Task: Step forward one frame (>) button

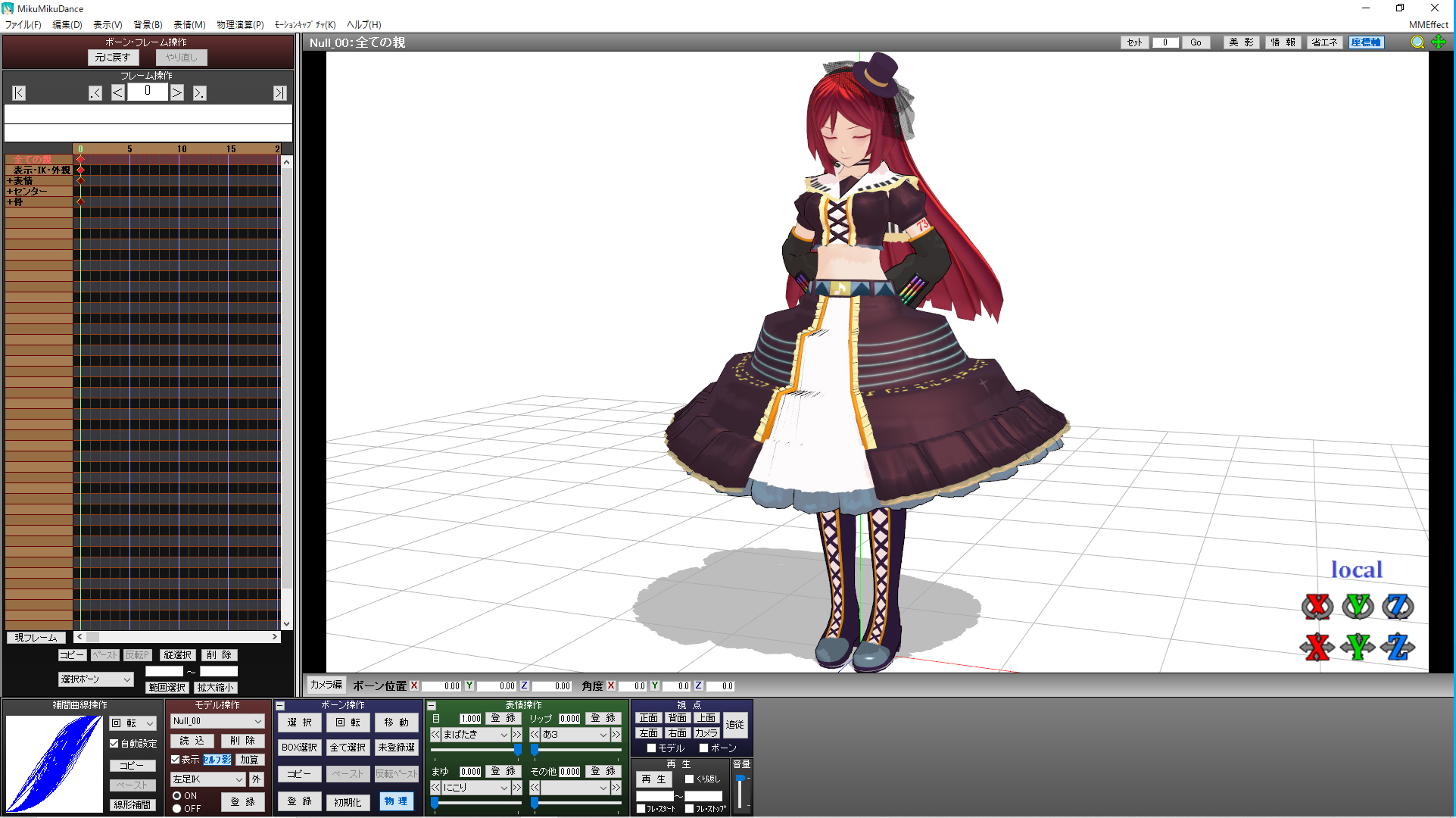Action: click(176, 93)
